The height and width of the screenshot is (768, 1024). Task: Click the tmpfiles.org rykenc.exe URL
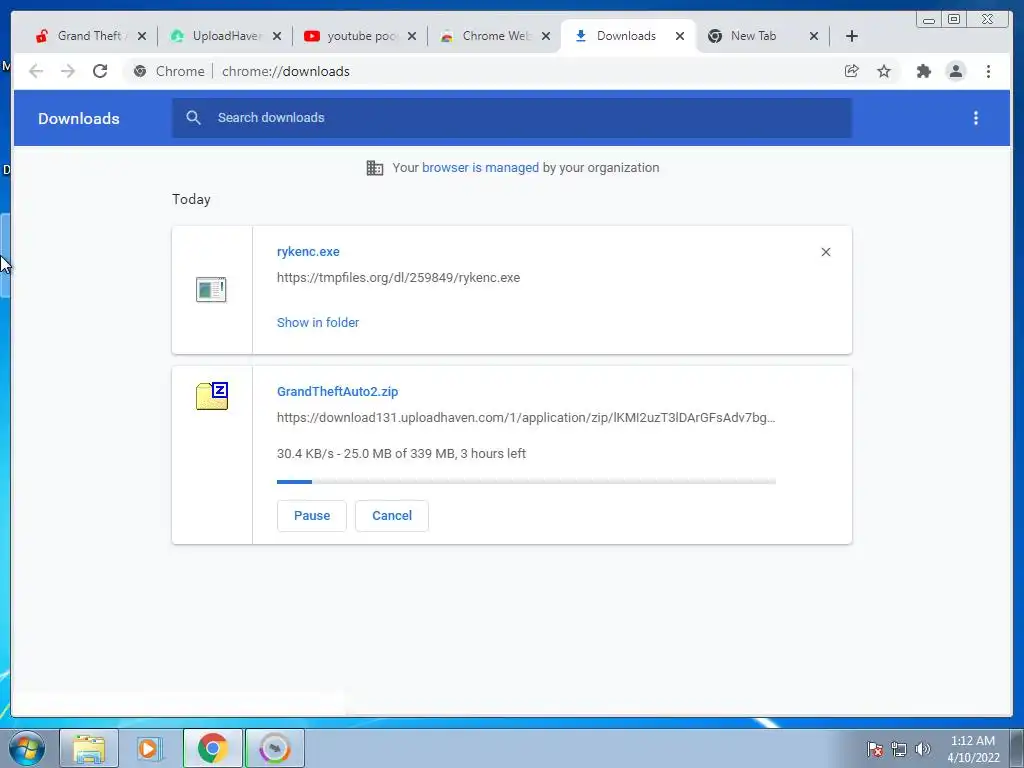398,278
